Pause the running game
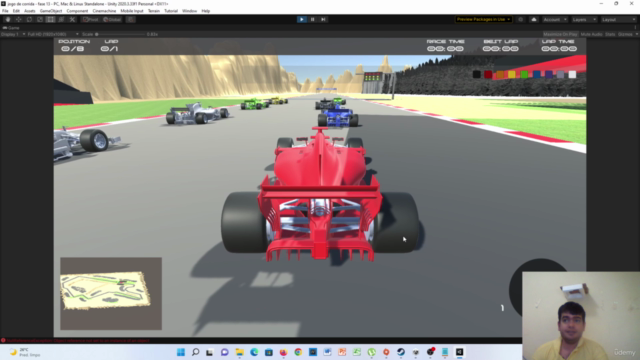This screenshot has height=360, width=640. tap(312, 19)
